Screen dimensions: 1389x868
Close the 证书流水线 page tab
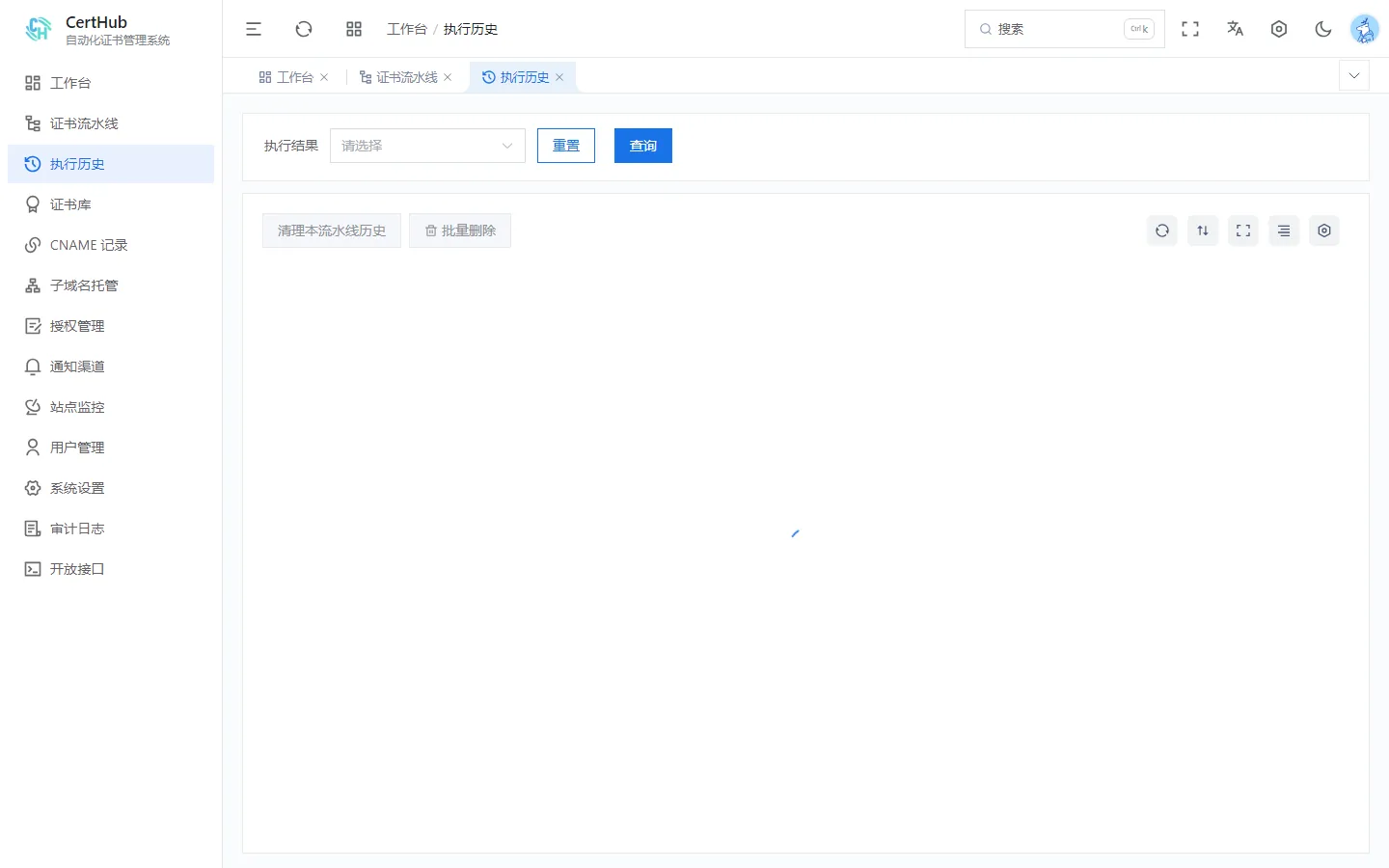point(448,77)
